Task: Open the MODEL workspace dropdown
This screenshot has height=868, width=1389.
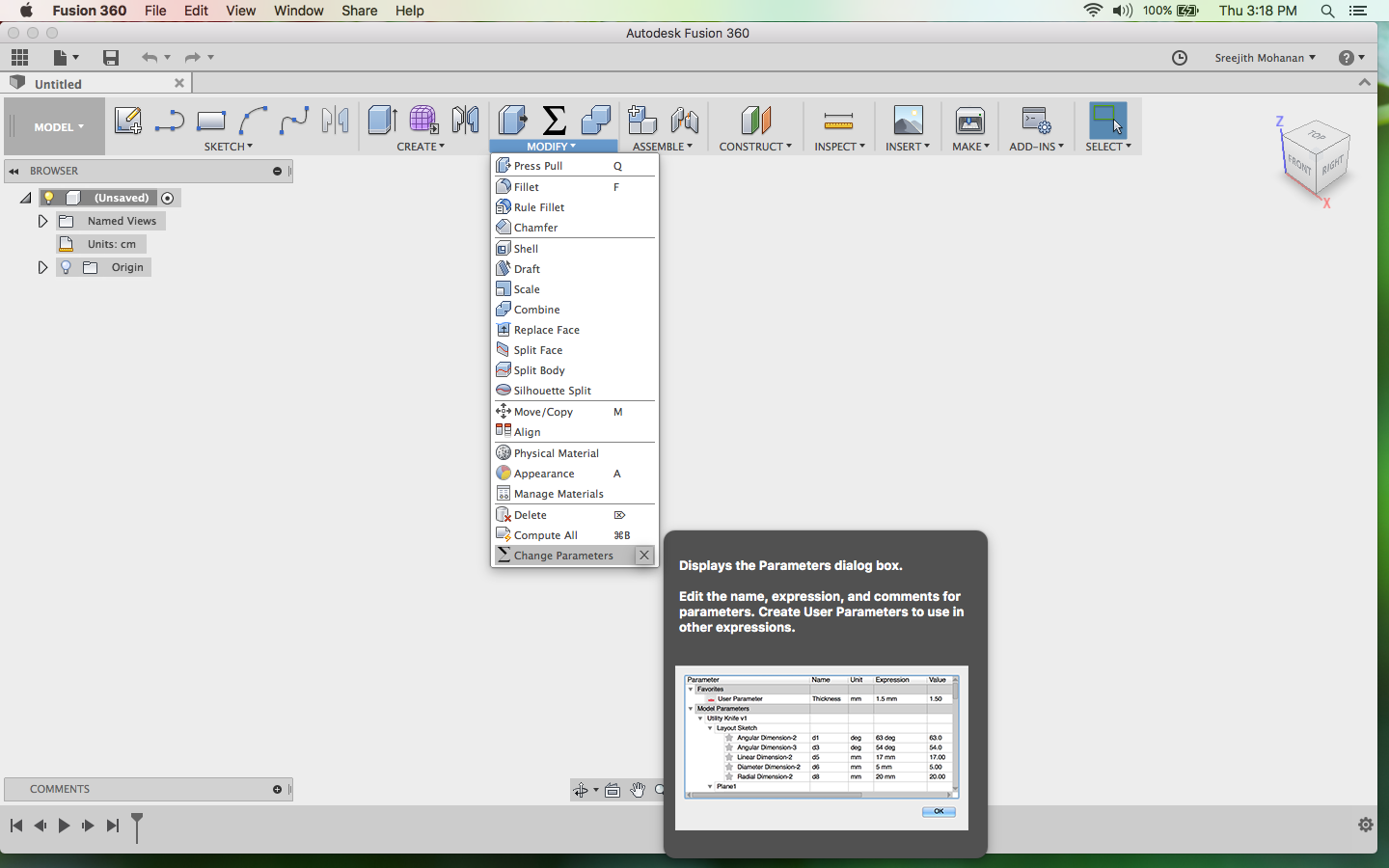Action: tap(59, 127)
